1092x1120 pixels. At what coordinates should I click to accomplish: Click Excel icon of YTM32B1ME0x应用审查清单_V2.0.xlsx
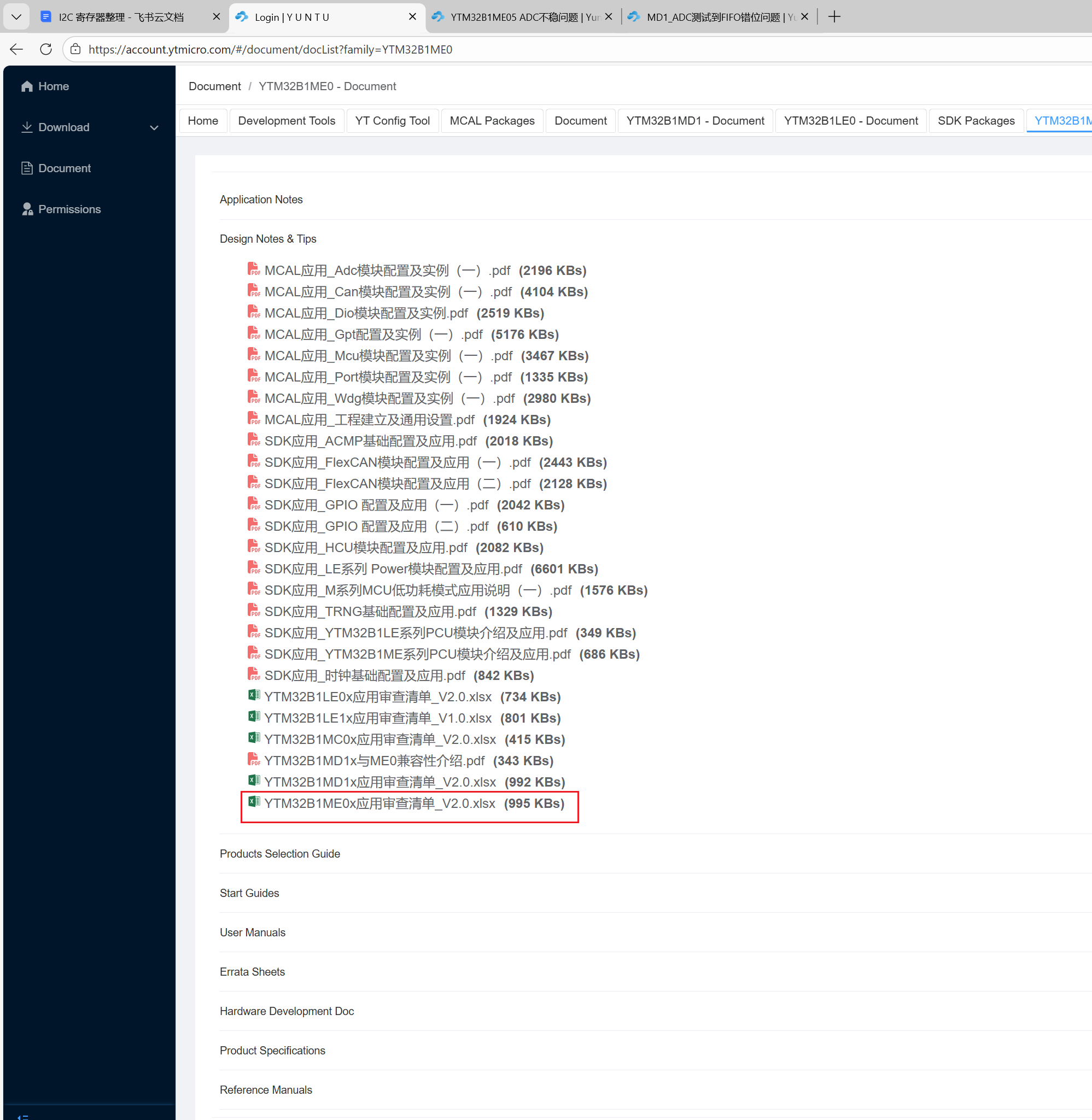tap(254, 802)
